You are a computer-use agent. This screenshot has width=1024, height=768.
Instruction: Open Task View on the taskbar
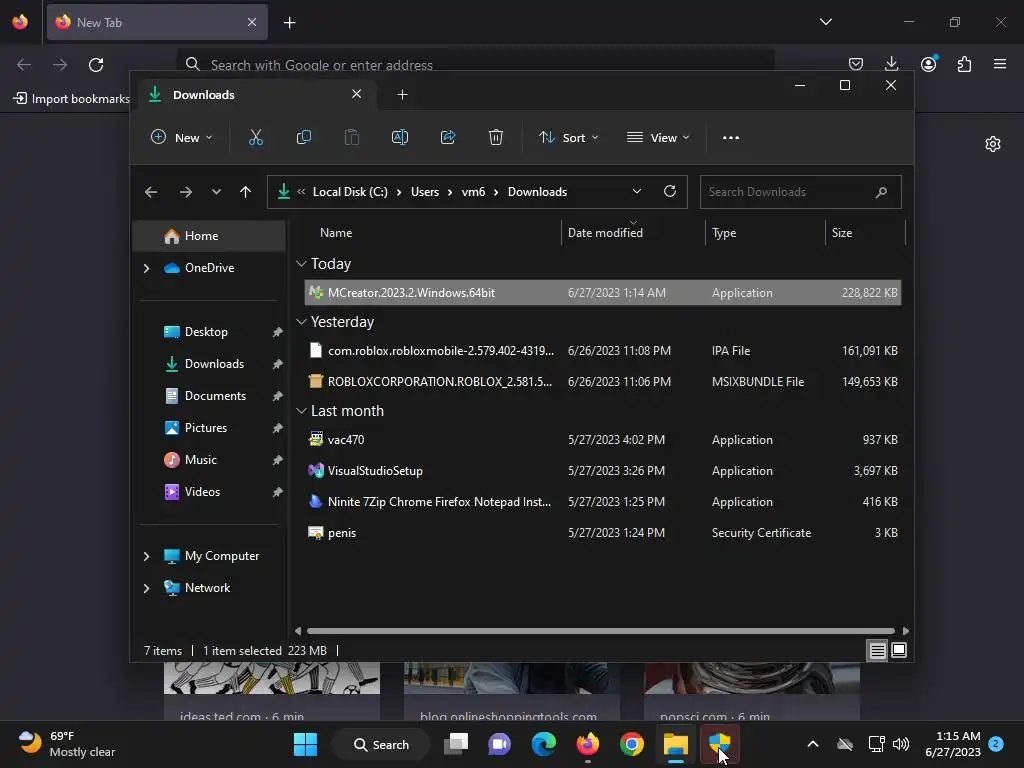(x=456, y=744)
